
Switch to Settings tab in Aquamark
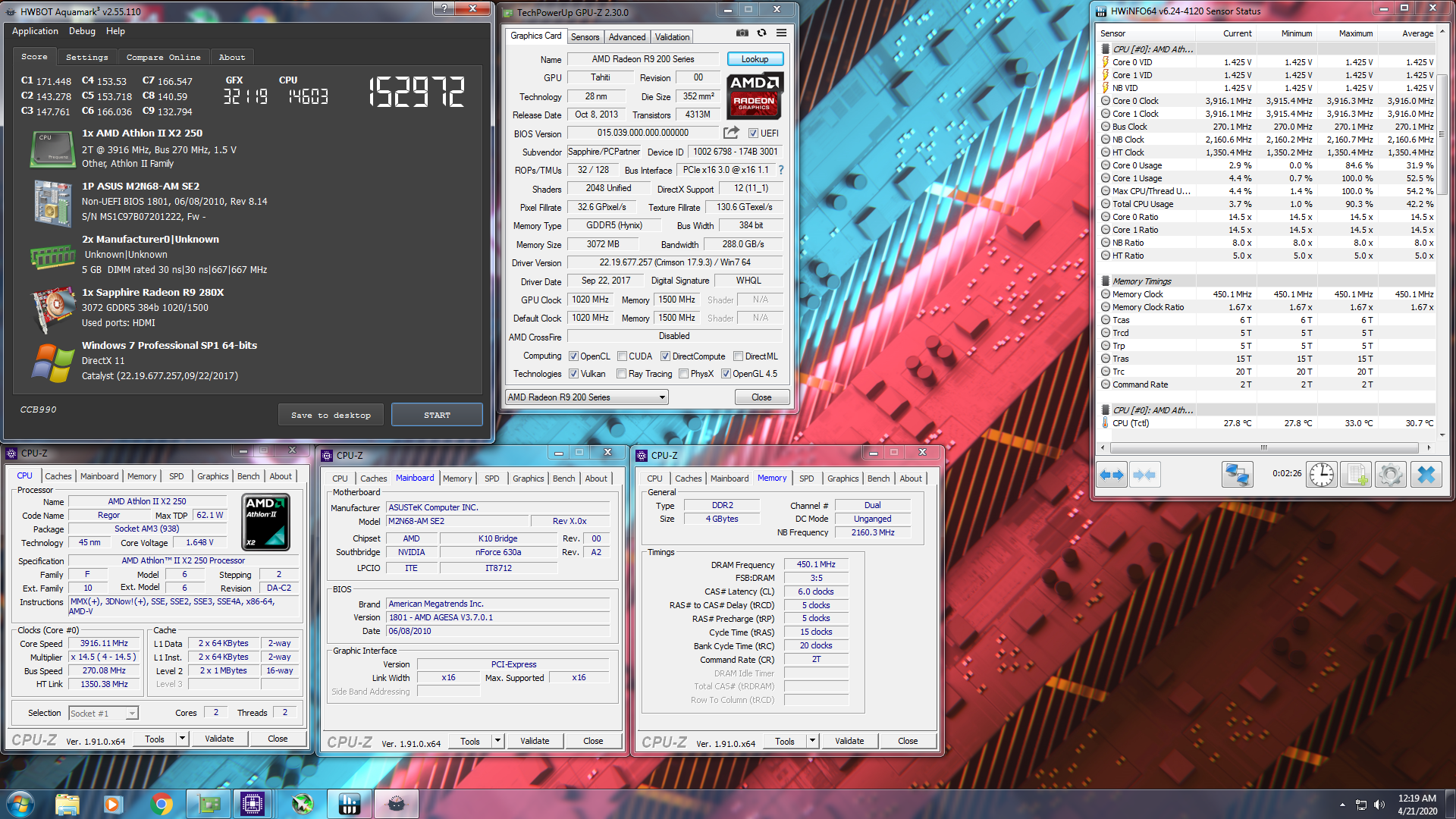tap(86, 57)
